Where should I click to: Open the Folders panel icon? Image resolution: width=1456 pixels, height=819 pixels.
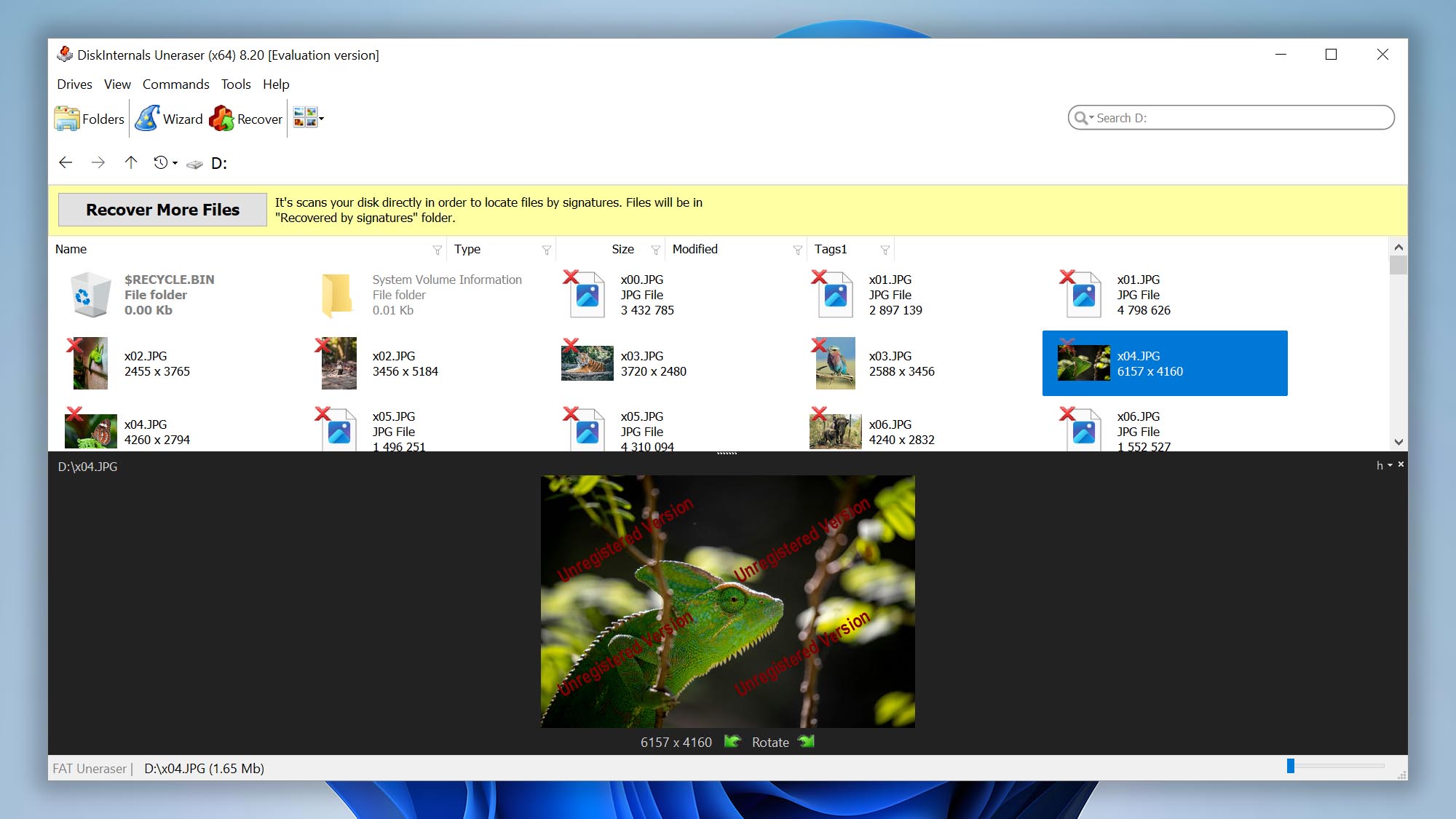click(x=67, y=119)
